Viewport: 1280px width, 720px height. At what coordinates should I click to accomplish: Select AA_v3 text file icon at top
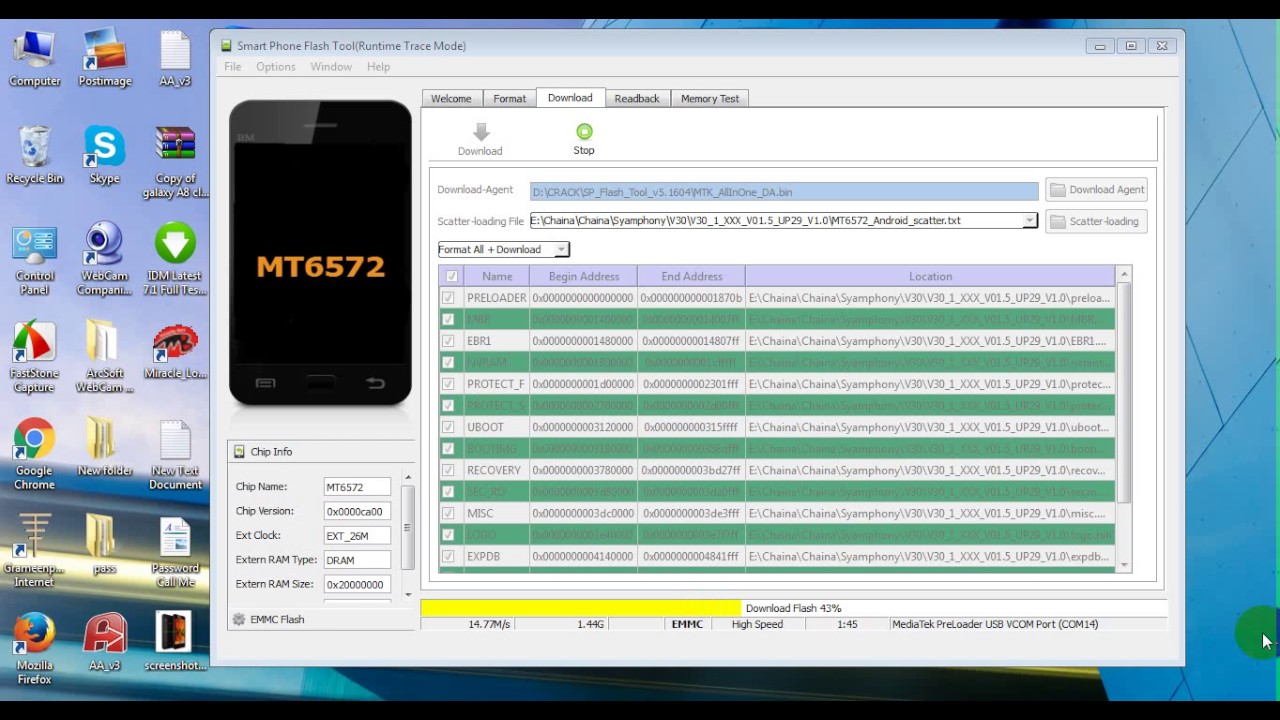[x=175, y=60]
